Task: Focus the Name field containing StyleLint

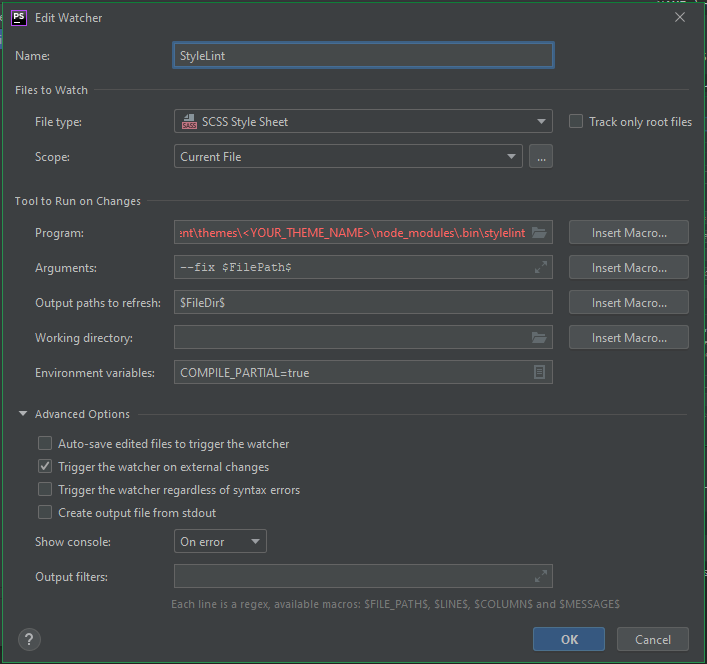Action: point(363,55)
